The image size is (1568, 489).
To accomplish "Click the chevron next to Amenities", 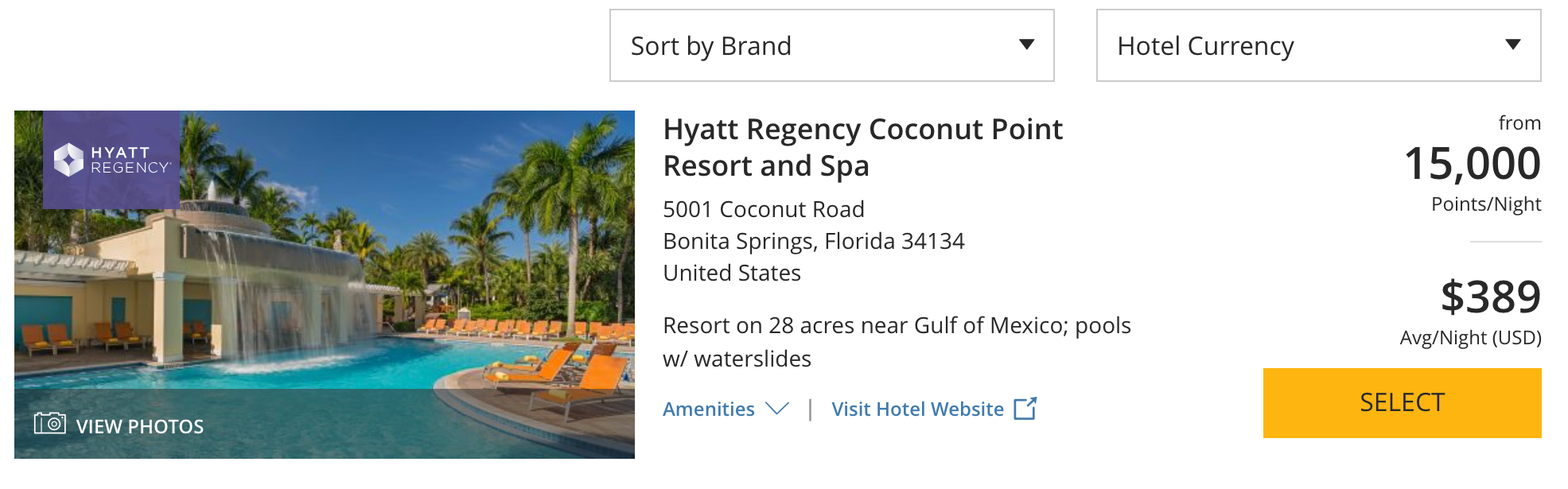I will click(x=776, y=409).
